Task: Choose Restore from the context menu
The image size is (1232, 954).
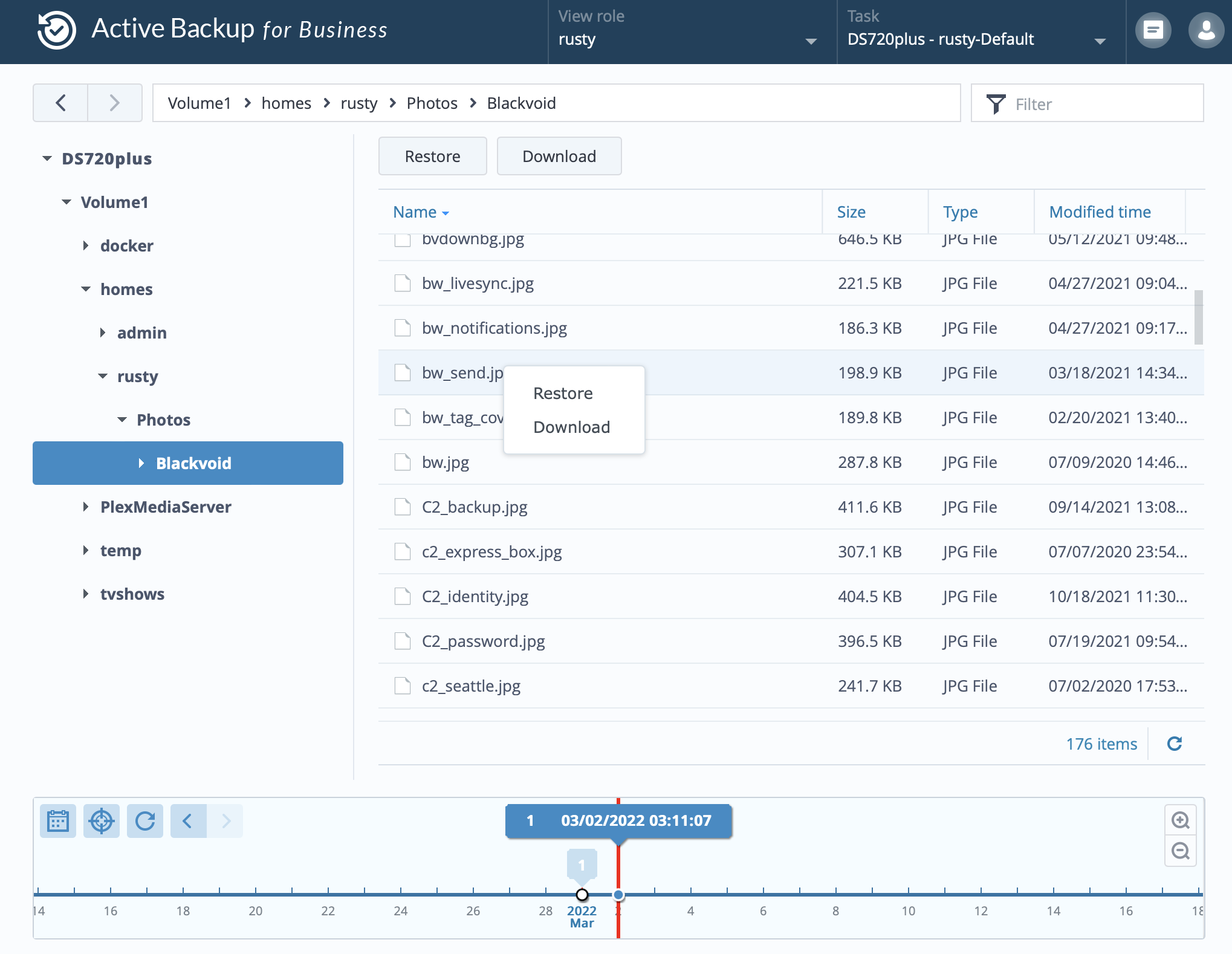Action: [574, 393]
